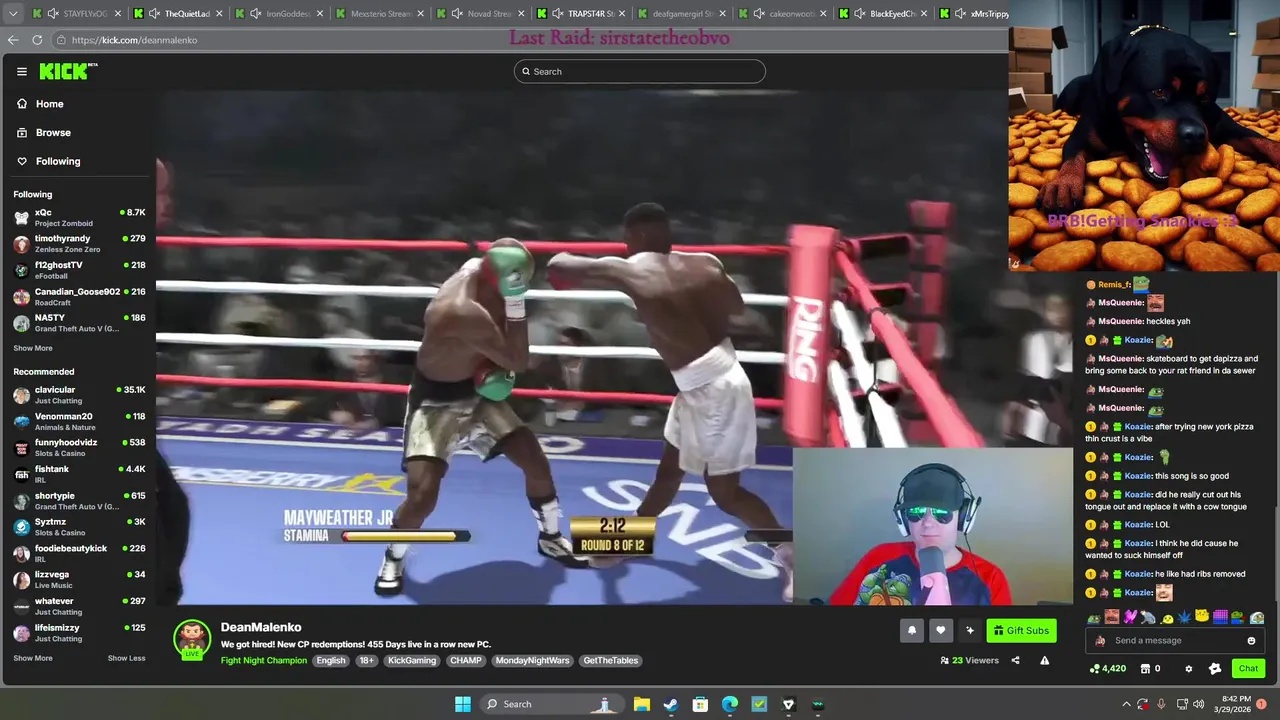Open foodiebeautykick recommended channel

pos(78,553)
